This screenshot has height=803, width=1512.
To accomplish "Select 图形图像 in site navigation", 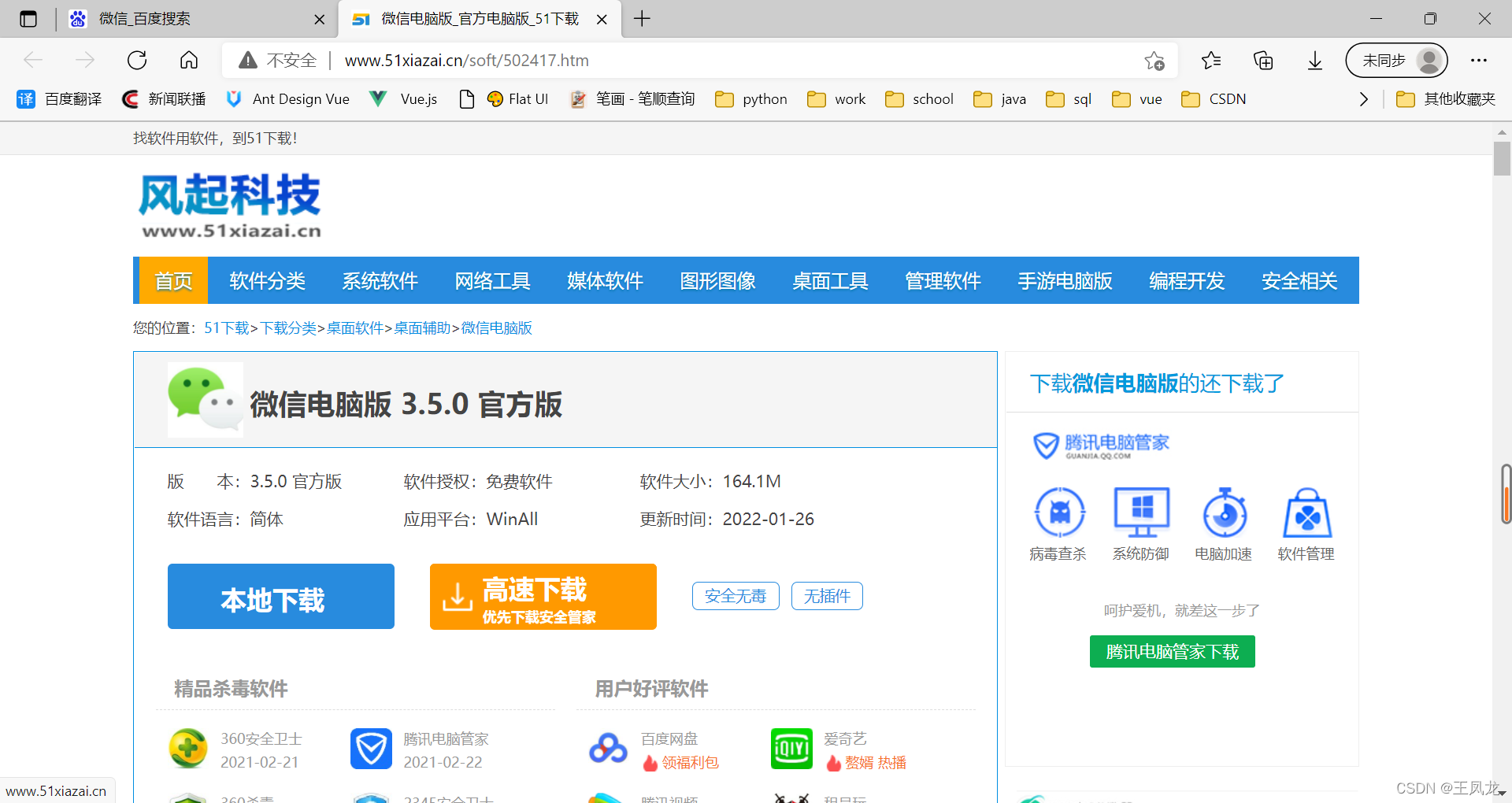I will (x=717, y=280).
